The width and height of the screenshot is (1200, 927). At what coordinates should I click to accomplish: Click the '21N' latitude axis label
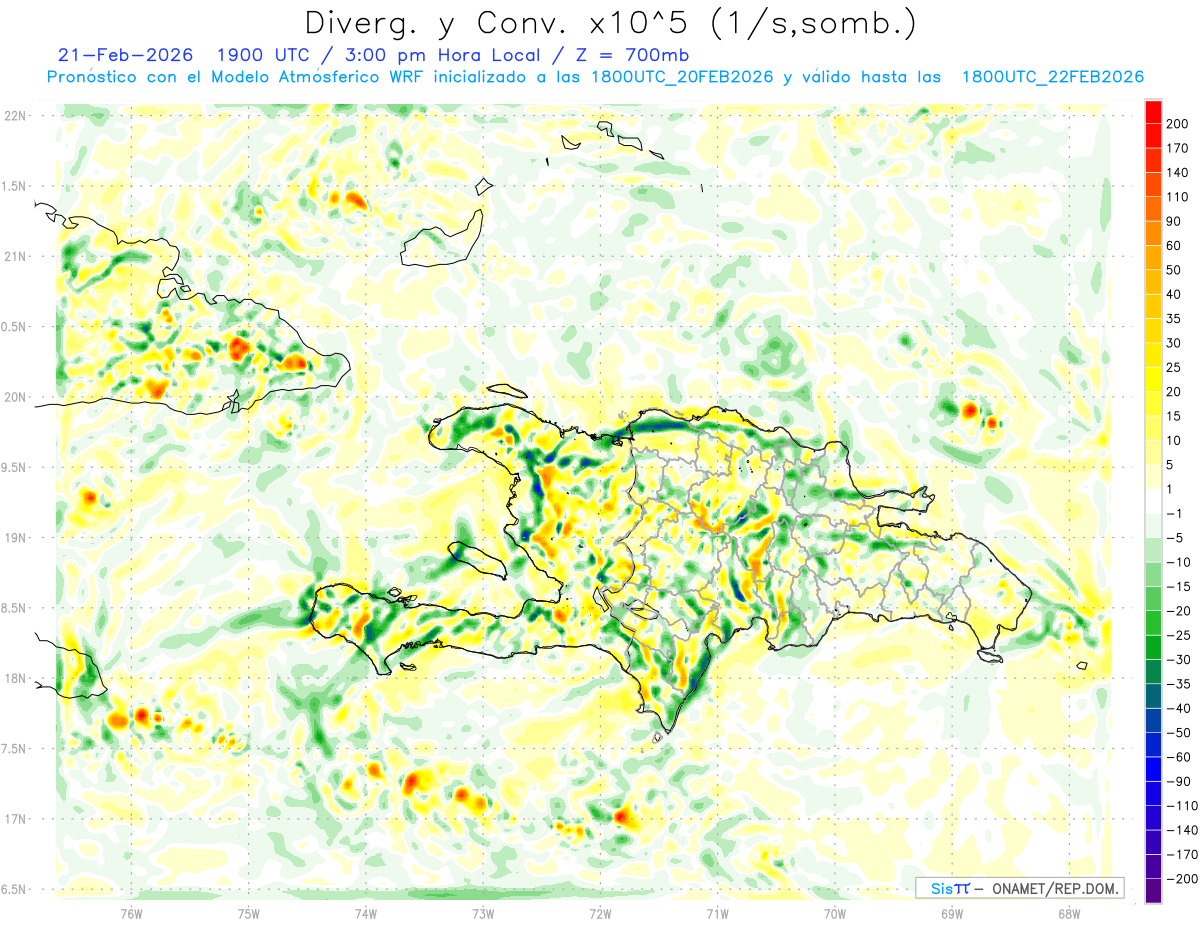click(x=14, y=256)
